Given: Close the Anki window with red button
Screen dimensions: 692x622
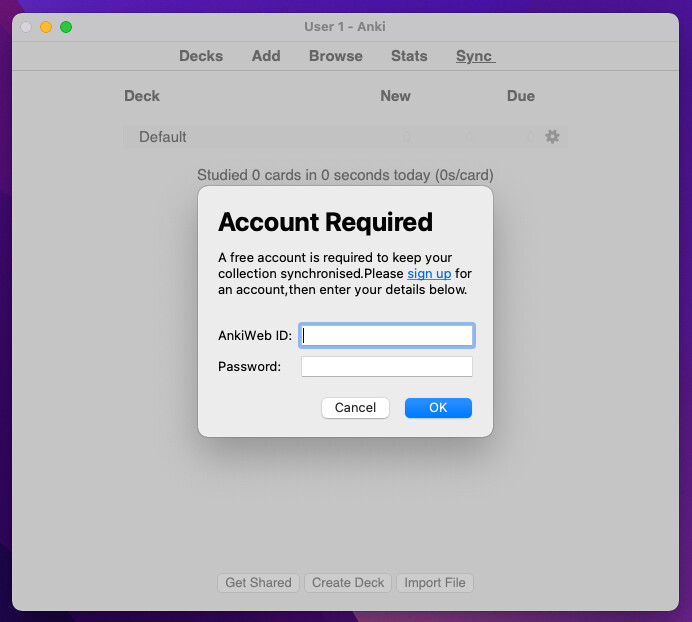Looking at the screenshot, I should [26, 27].
